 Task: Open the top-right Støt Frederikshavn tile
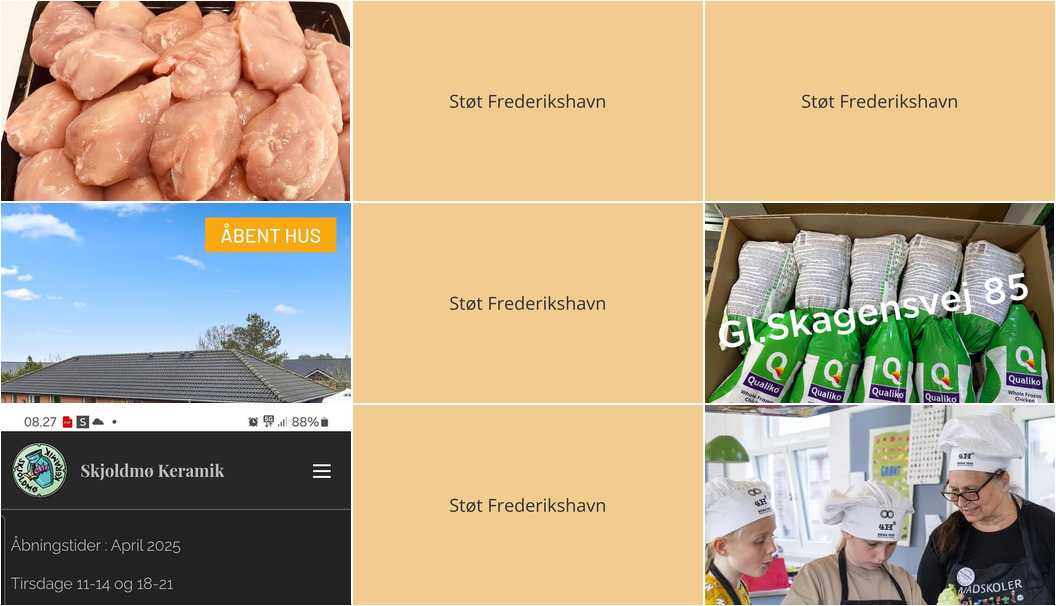880,101
